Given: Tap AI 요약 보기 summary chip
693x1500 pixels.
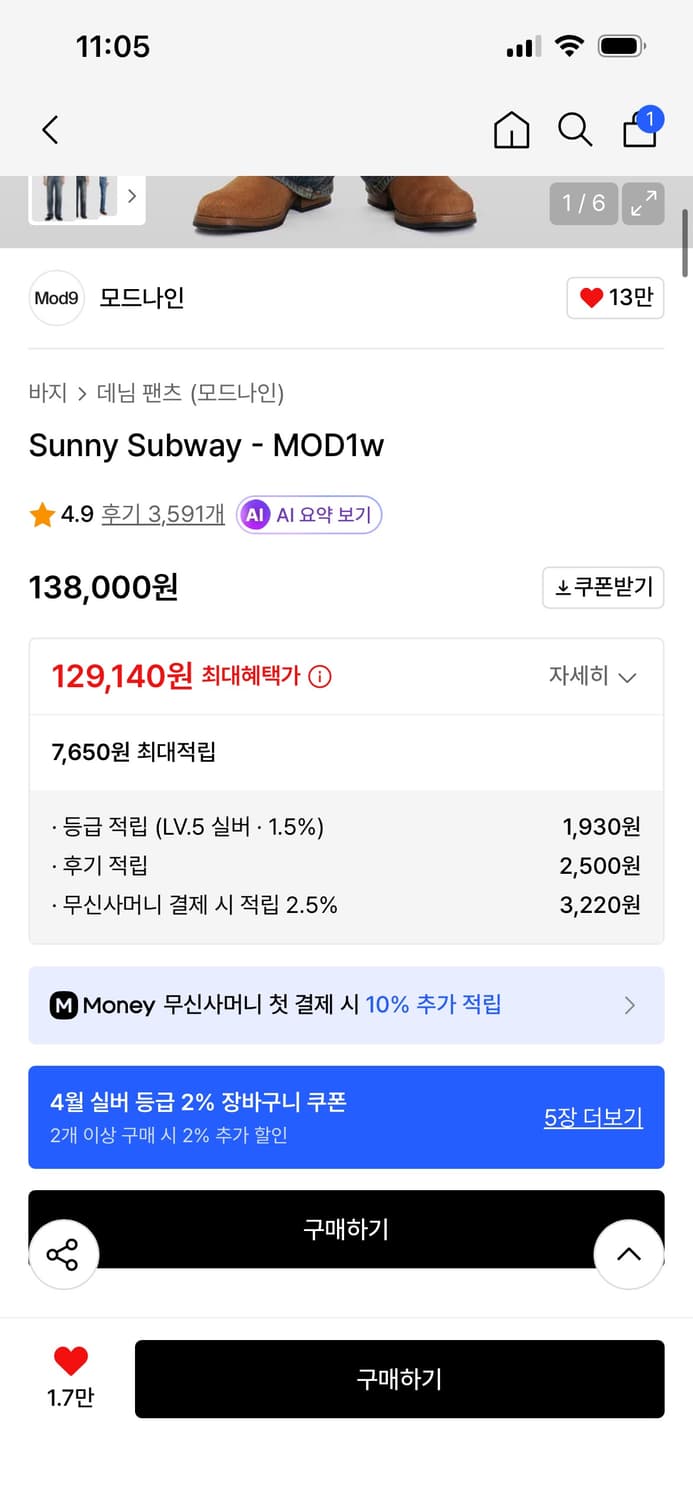Looking at the screenshot, I should click(308, 514).
